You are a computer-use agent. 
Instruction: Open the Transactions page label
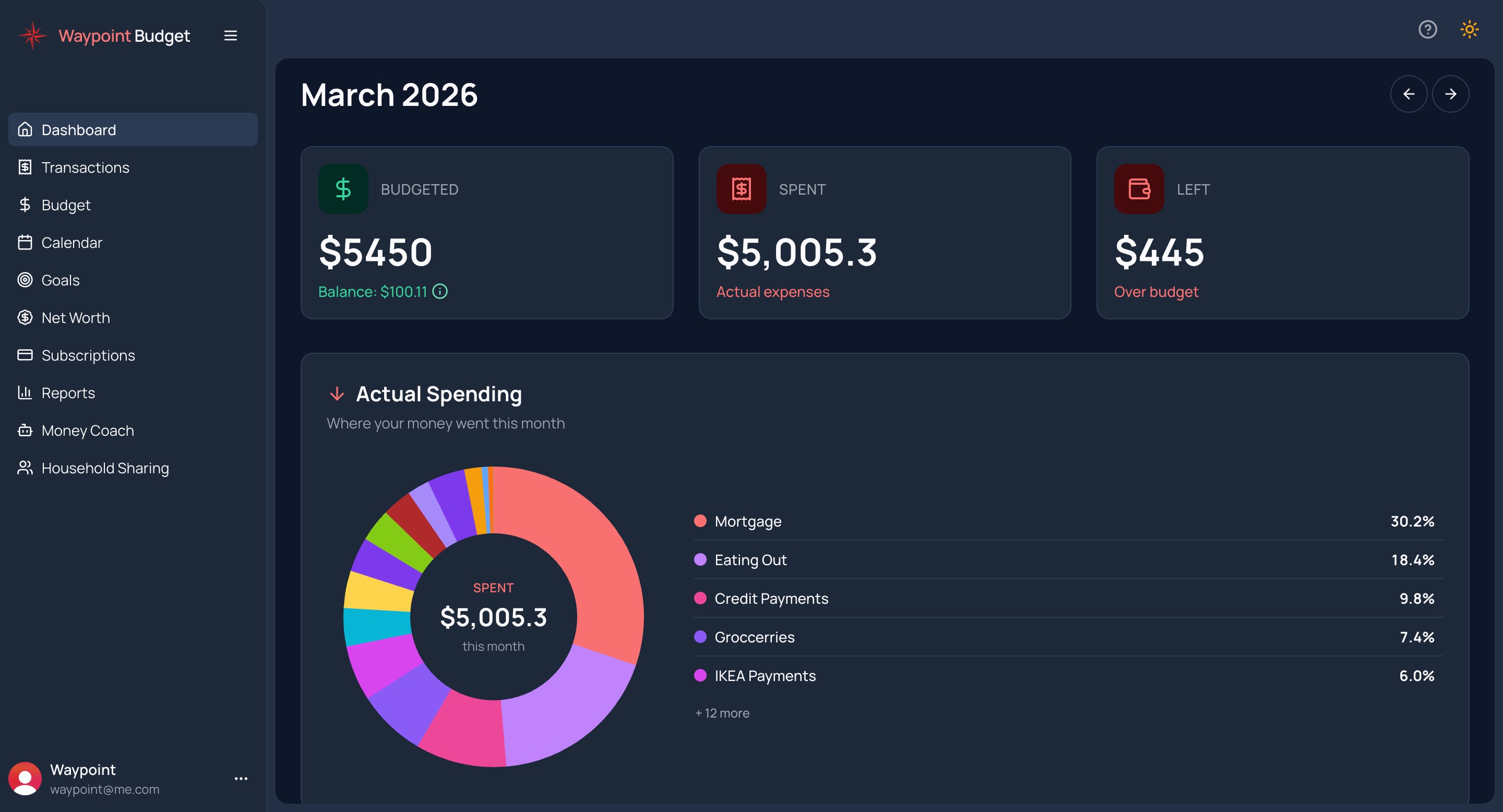point(85,168)
